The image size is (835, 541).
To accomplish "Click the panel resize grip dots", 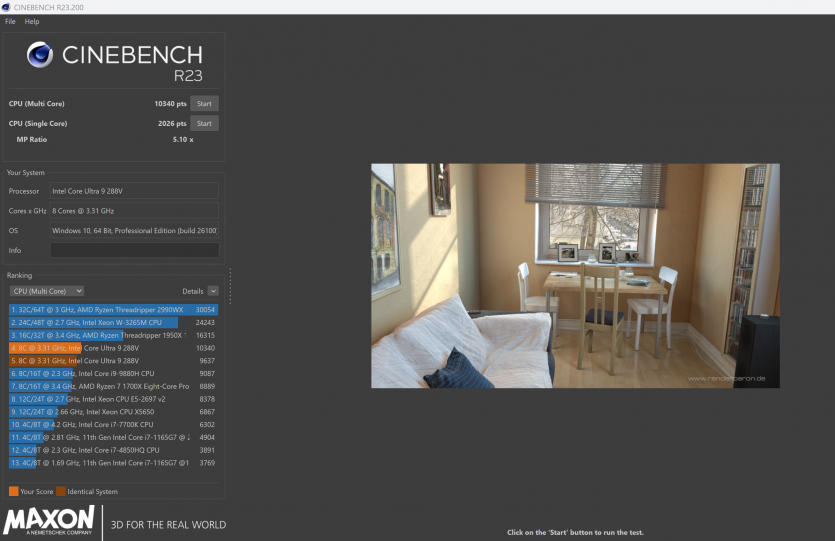I will 230,285.
